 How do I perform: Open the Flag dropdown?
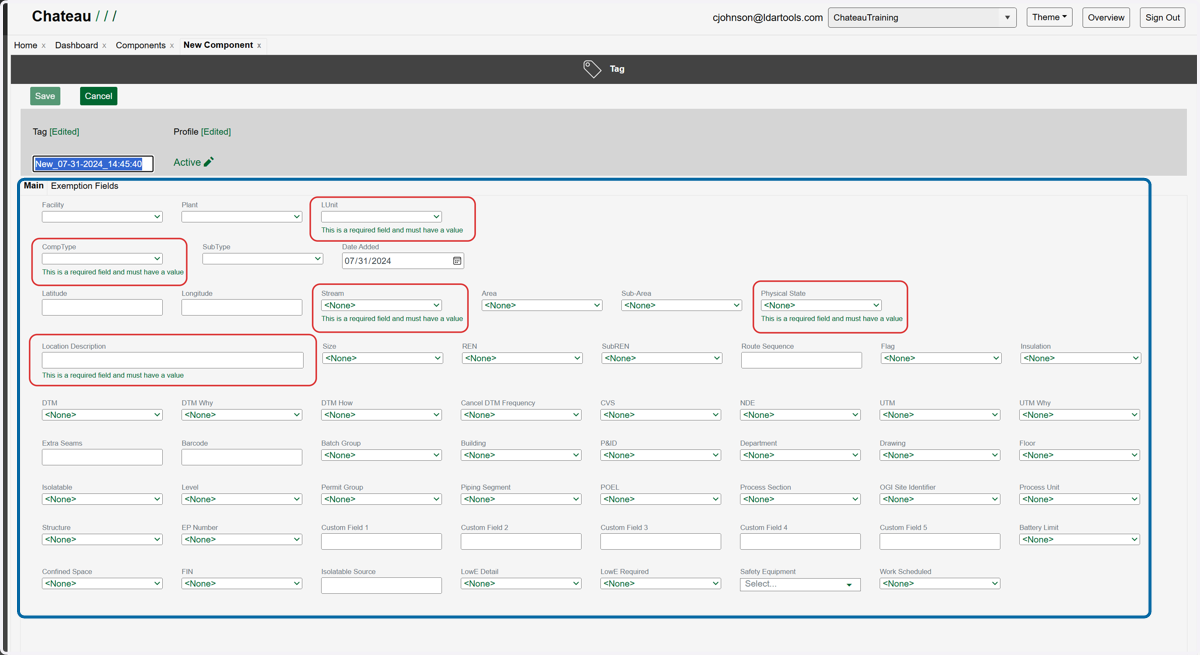[941, 358]
